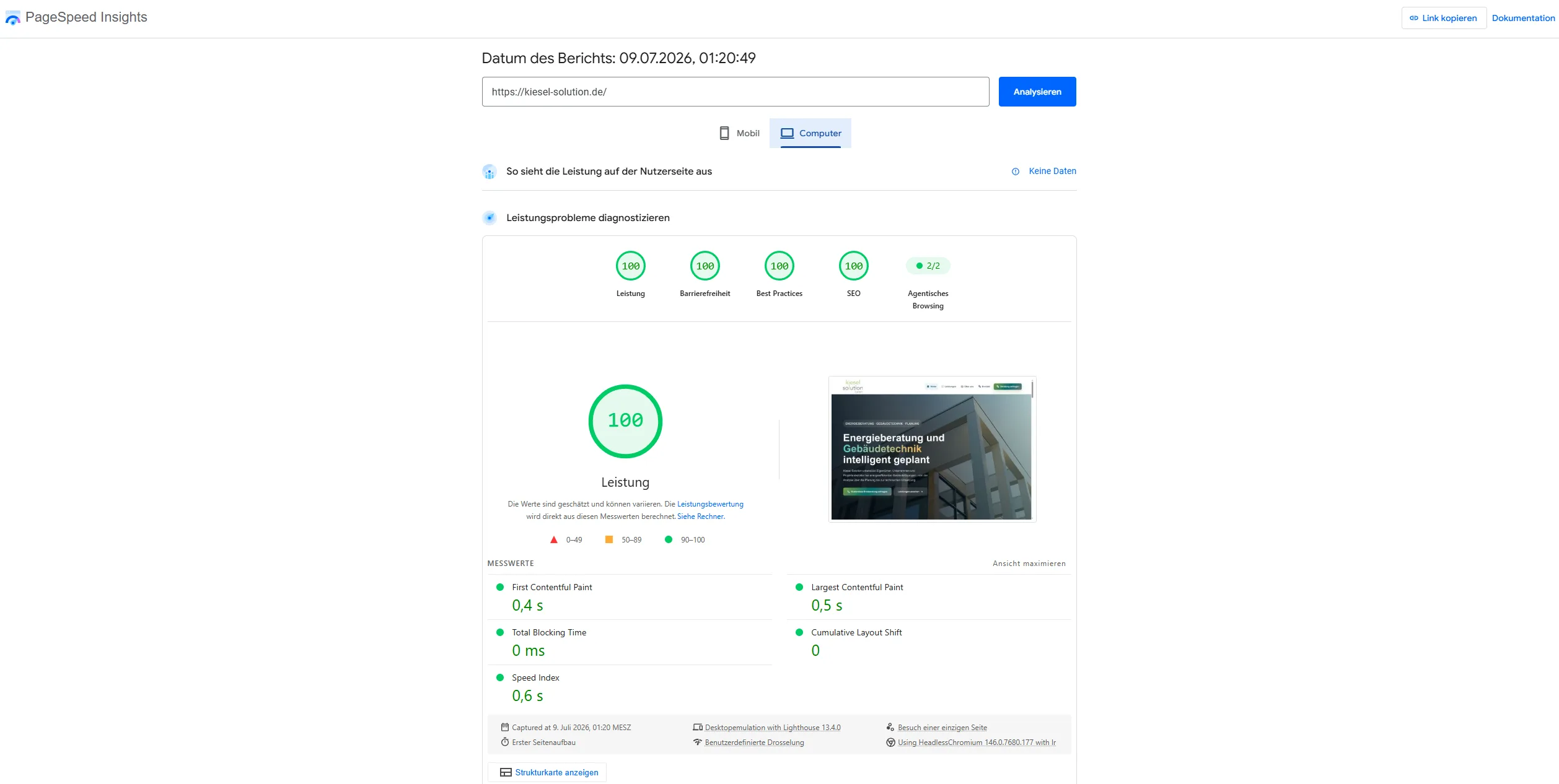The width and height of the screenshot is (1559, 784).
Task: Click the stopwatch icon beside Erster Seitenaufbau
Action: [505, 743]
